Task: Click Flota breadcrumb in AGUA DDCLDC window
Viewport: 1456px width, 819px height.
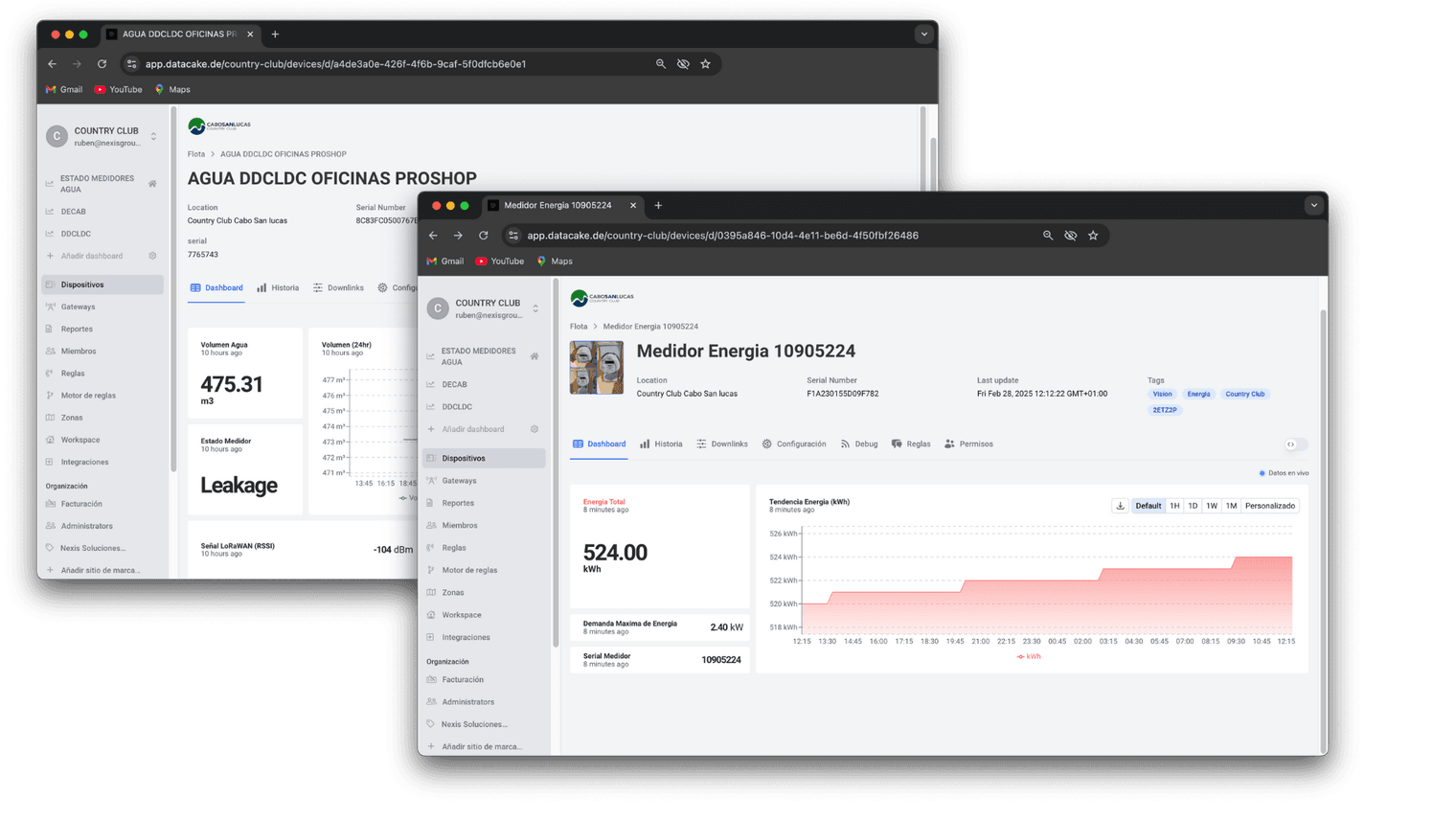Action: coord(196,154)
